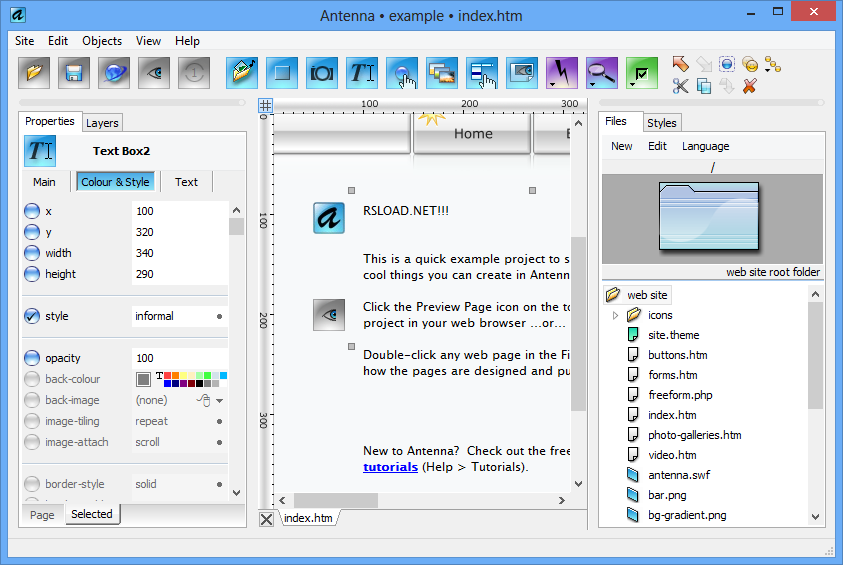Copy with the overlapping blue squares icon
The width and height of the screenshot is (843, 565).
pyautogui.click(x=704, y=86)
